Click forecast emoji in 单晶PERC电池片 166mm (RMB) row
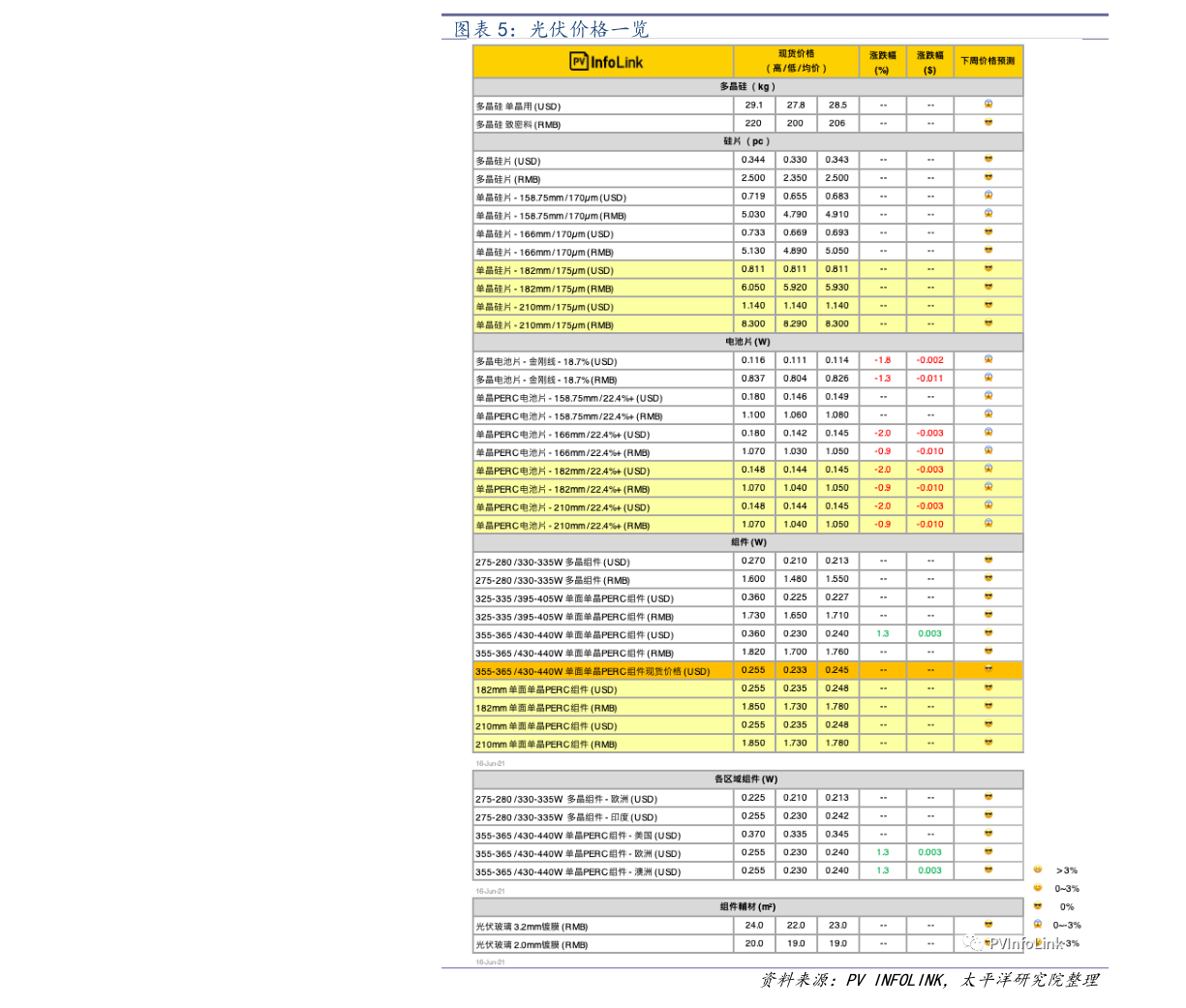The width and height of the screenshot is (1186, 1008). click(x=988, y=450)
